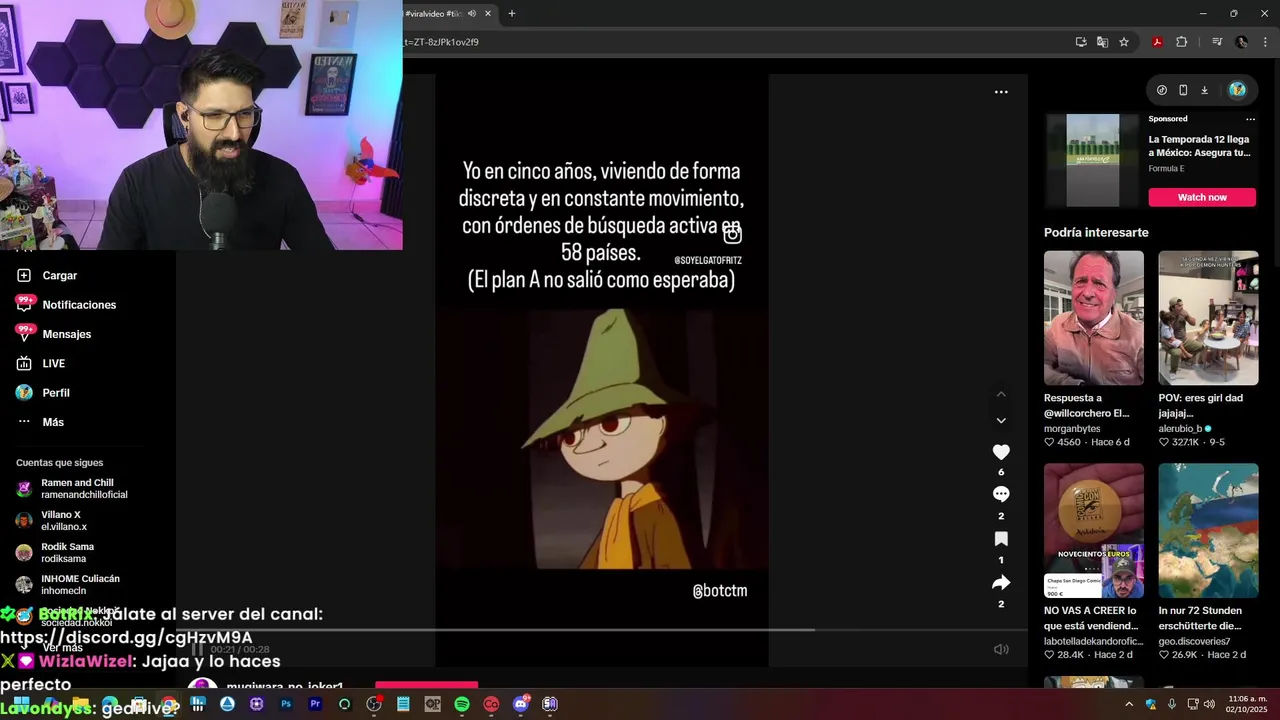
Task: Toggle the video volume speaker icon
Action: (x=1001, y=649)
